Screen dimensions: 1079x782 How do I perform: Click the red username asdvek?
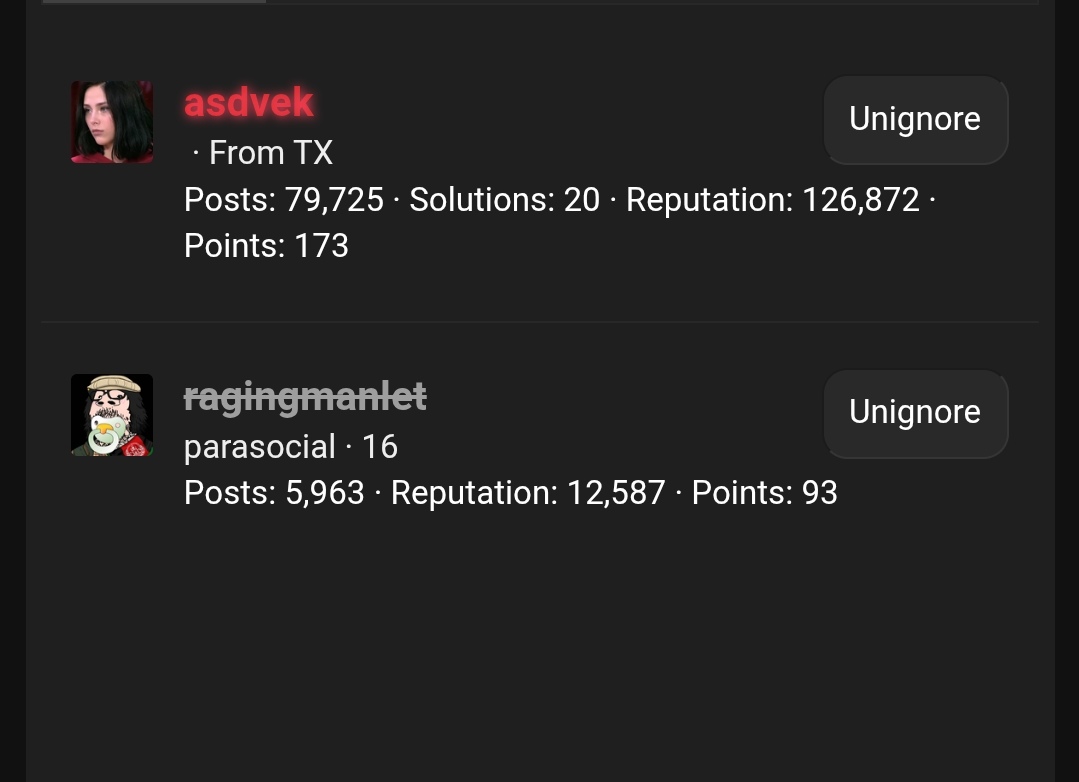[x=248, y=102]
